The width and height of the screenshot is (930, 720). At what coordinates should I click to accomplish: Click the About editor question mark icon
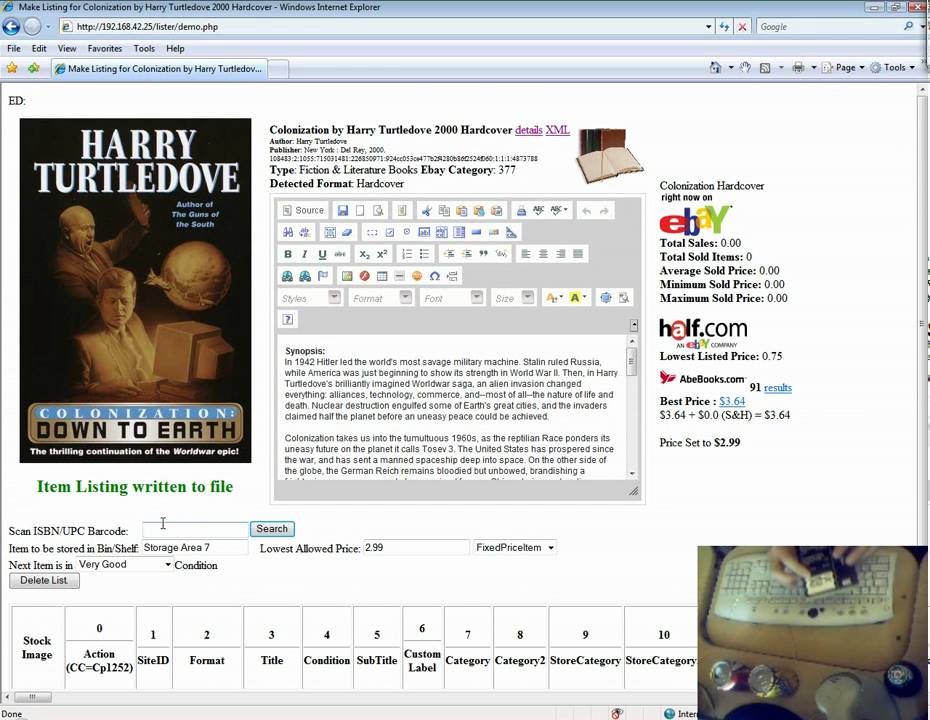[x=288, y=320]
